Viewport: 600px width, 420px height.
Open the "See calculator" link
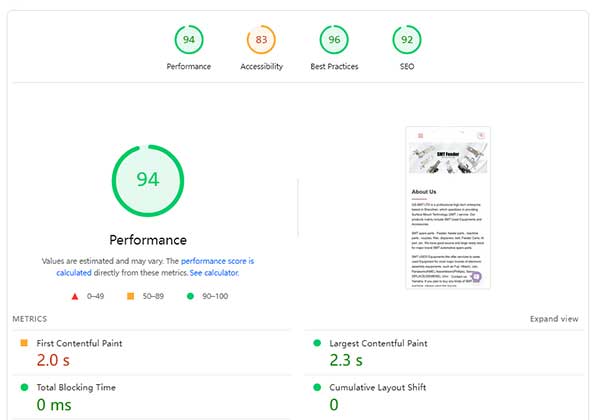[x=214, y=272]
